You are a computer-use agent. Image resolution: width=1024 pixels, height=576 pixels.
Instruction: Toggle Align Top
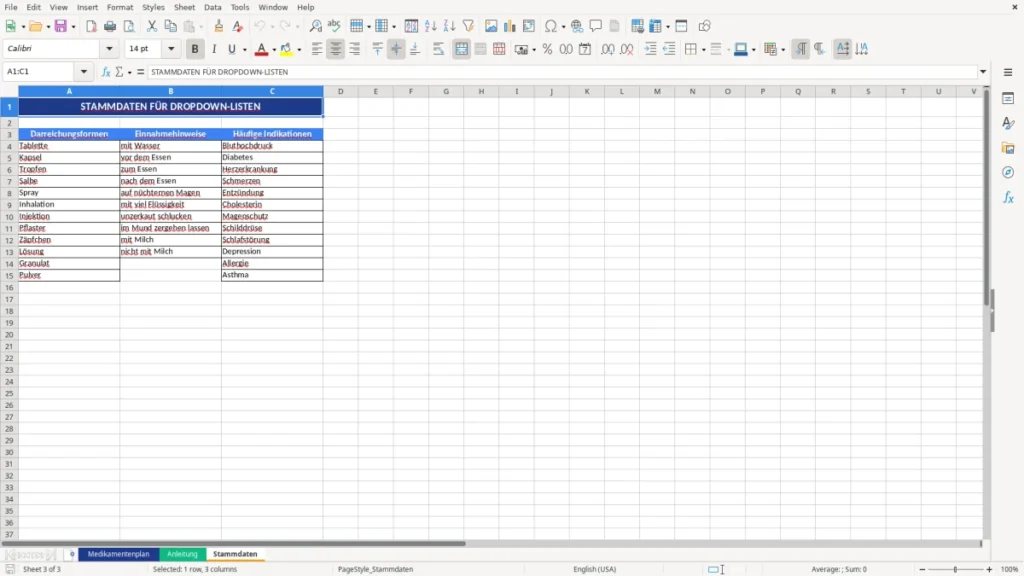[x=377, y=49]
